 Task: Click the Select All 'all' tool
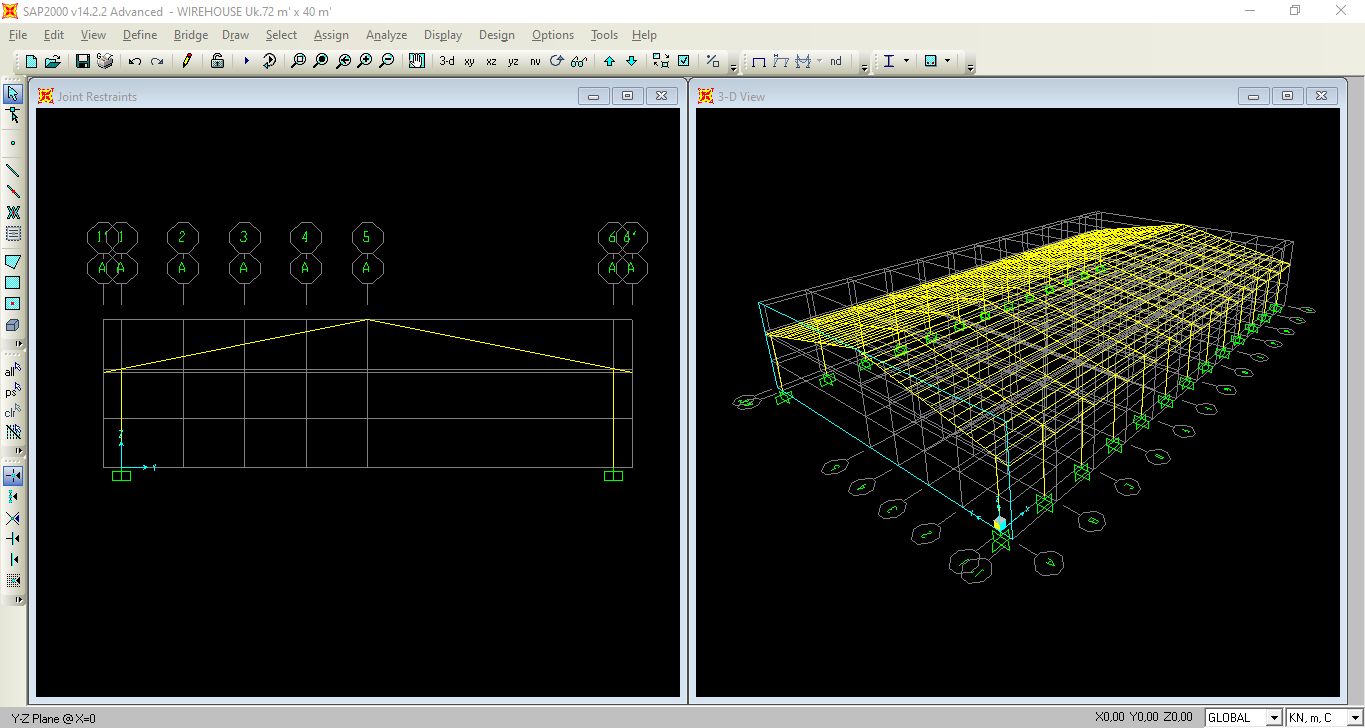click(x=13, y=371)
